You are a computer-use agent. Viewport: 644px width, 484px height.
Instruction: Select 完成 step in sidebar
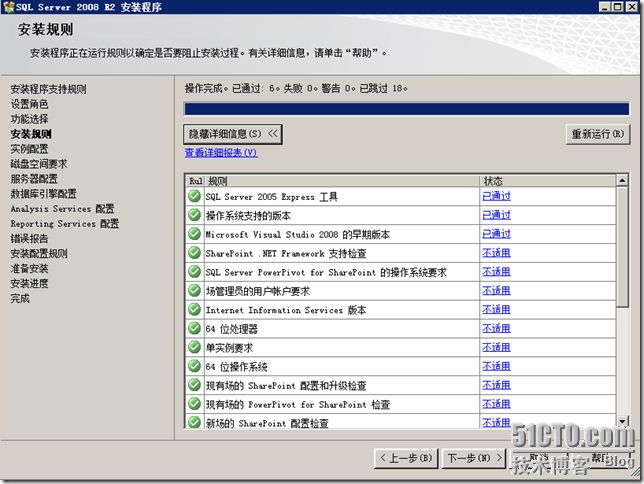20,298
